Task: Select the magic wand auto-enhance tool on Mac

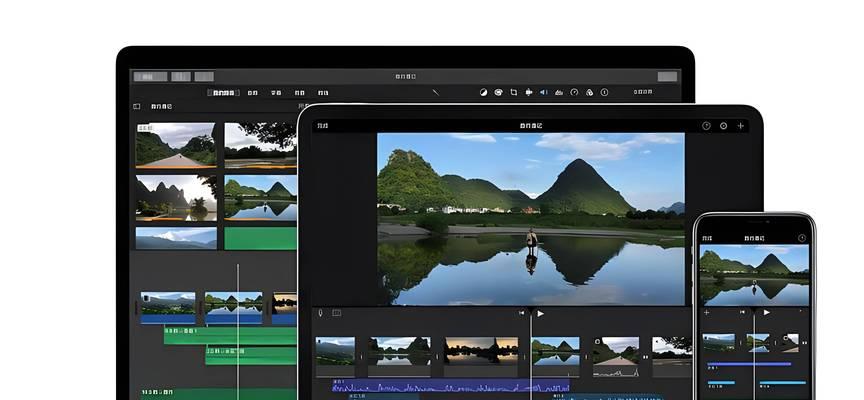Action: (435, 93)
